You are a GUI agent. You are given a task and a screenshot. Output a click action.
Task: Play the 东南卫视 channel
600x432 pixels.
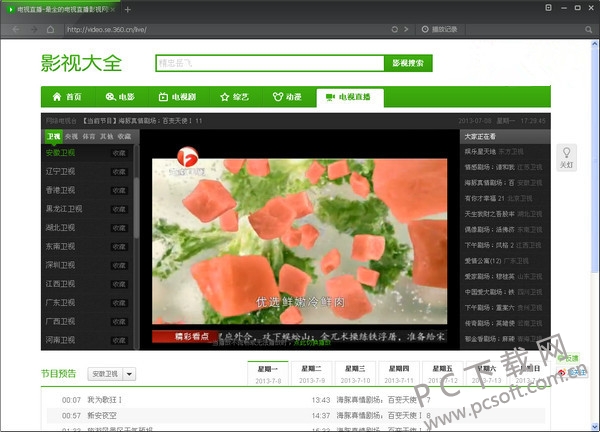[60, 246]
